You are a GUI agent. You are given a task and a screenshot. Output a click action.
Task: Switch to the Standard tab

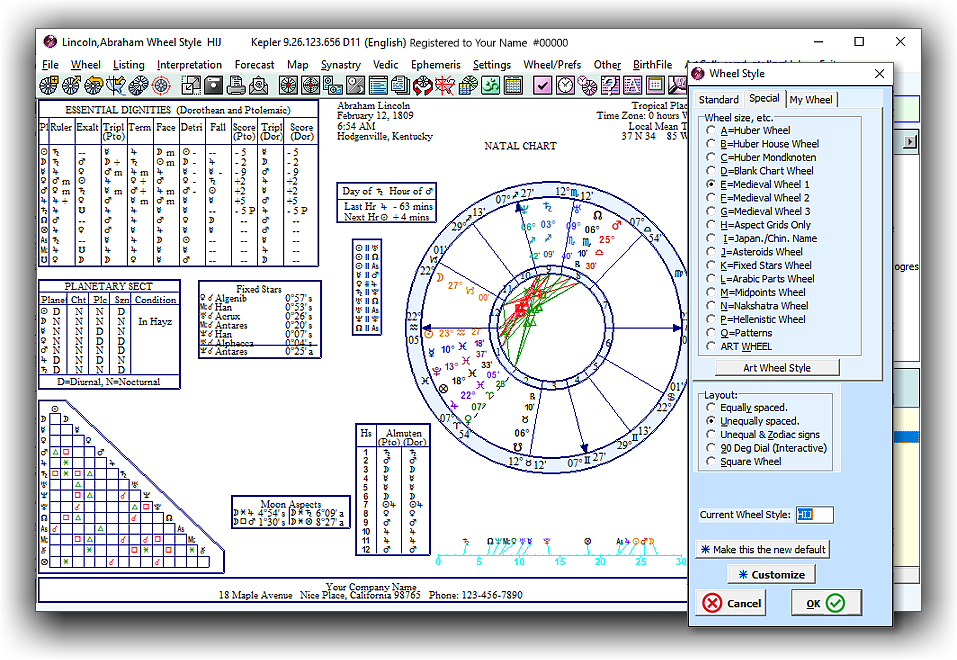[718, 99]
